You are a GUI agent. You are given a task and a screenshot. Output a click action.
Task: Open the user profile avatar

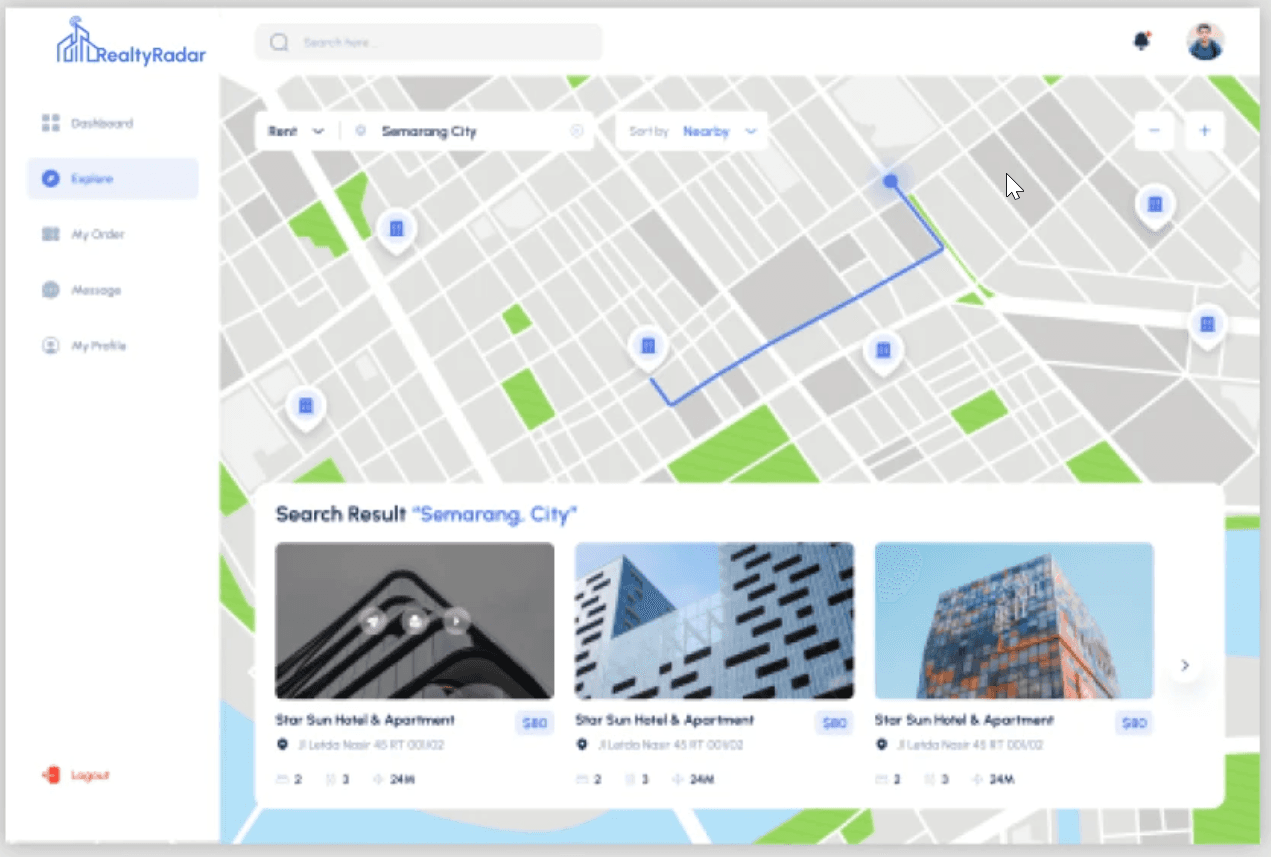tap(1205, 42)
